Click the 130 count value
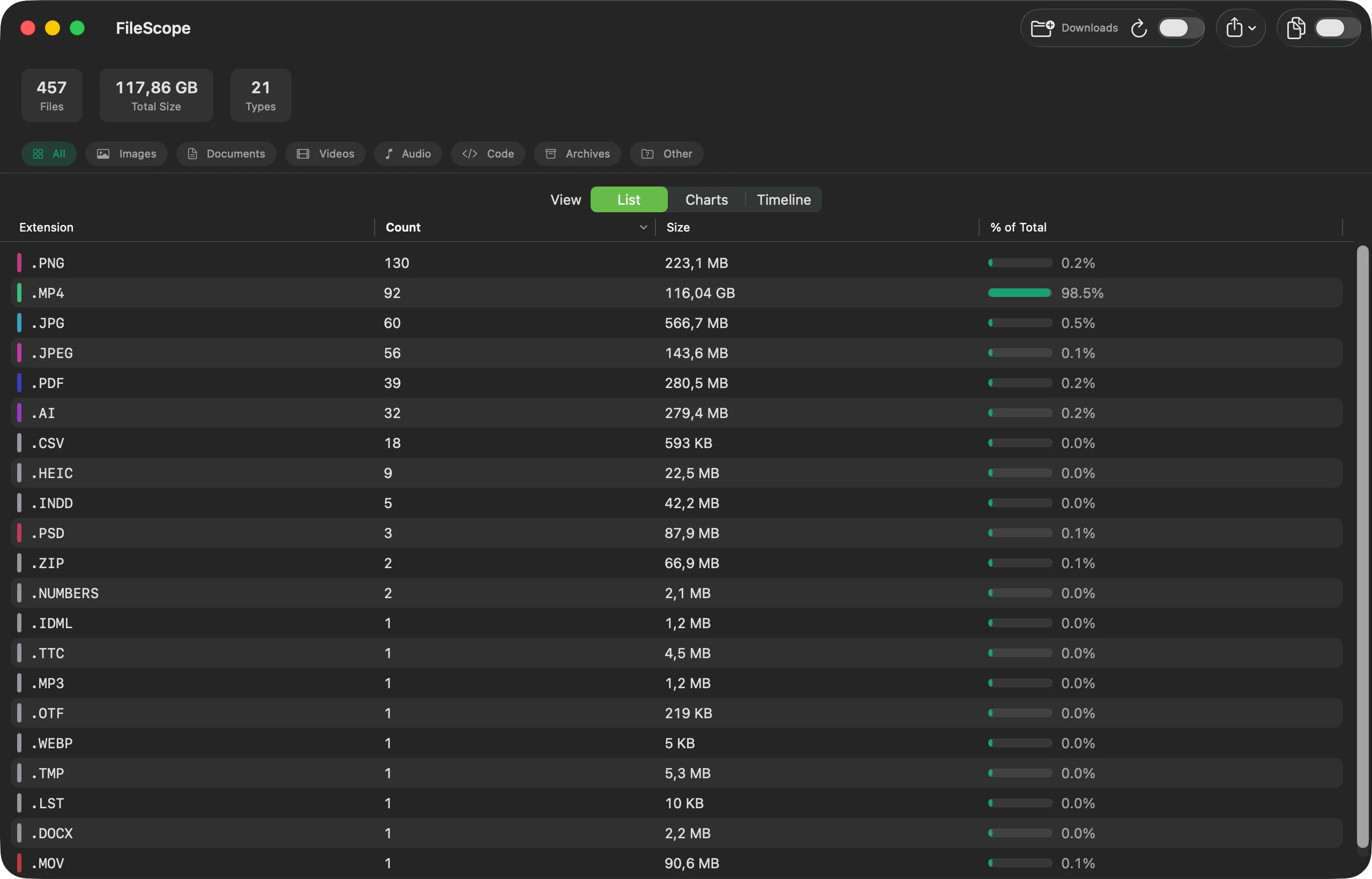The image size is (1372, 879). [397, 263]
